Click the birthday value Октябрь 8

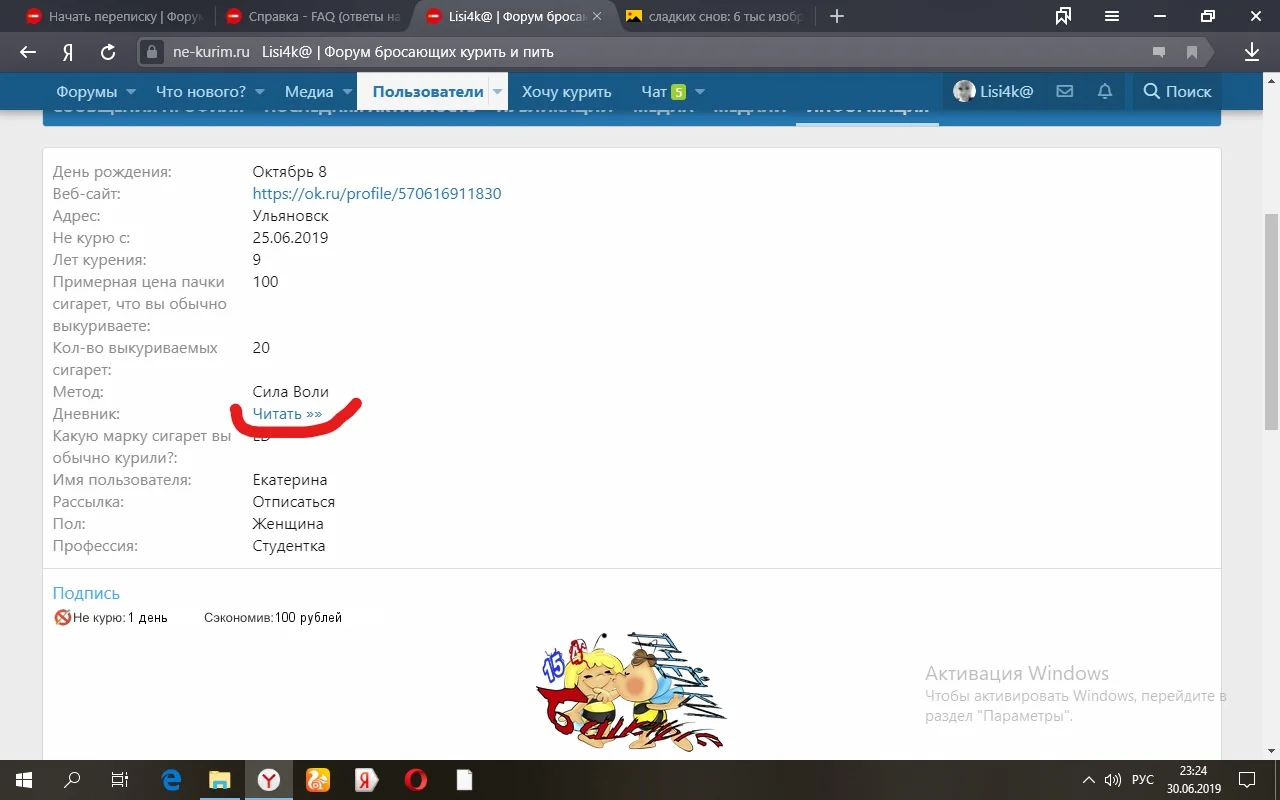[289, 172]
